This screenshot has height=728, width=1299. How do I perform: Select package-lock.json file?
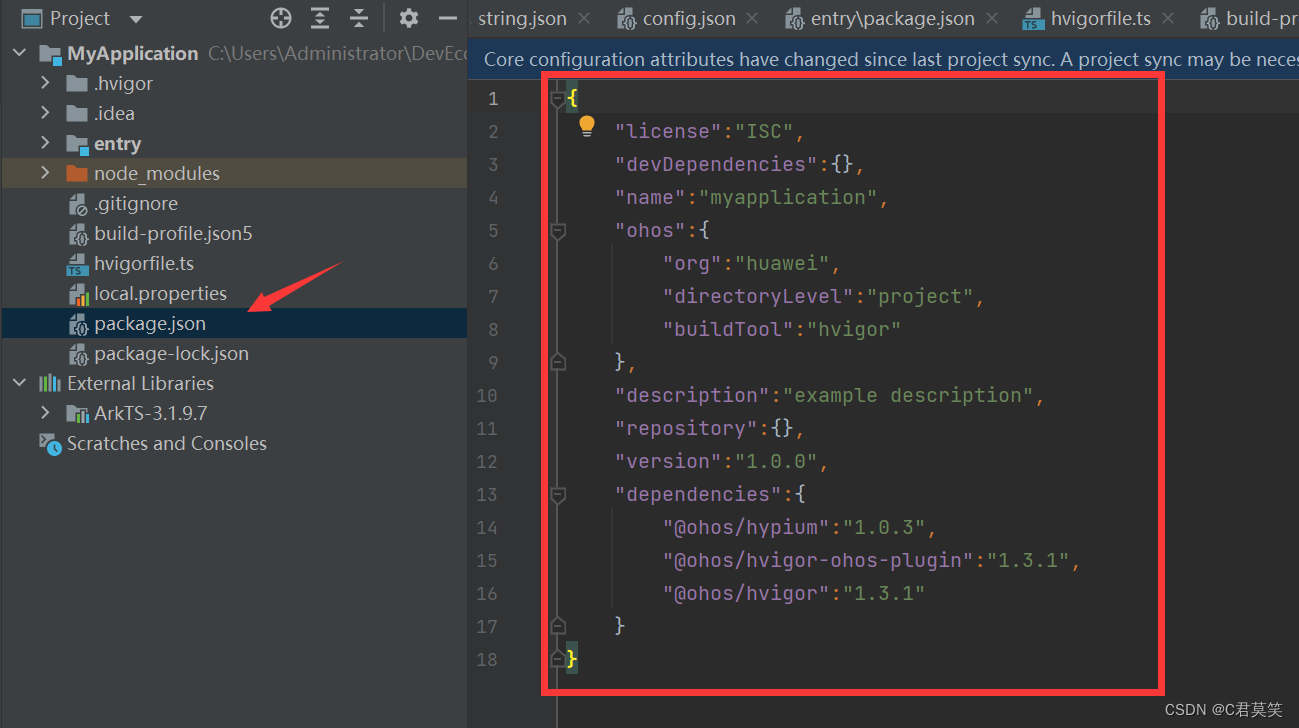pyautogui.click(x=171, y=353)
